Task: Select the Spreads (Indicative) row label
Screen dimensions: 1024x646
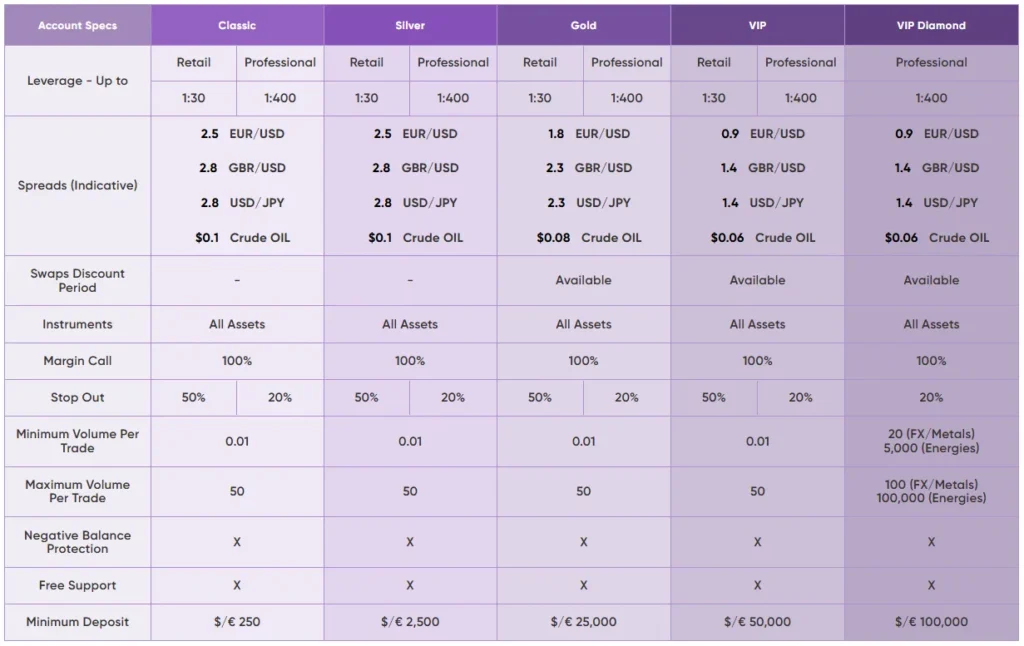Action: [78, 186]
